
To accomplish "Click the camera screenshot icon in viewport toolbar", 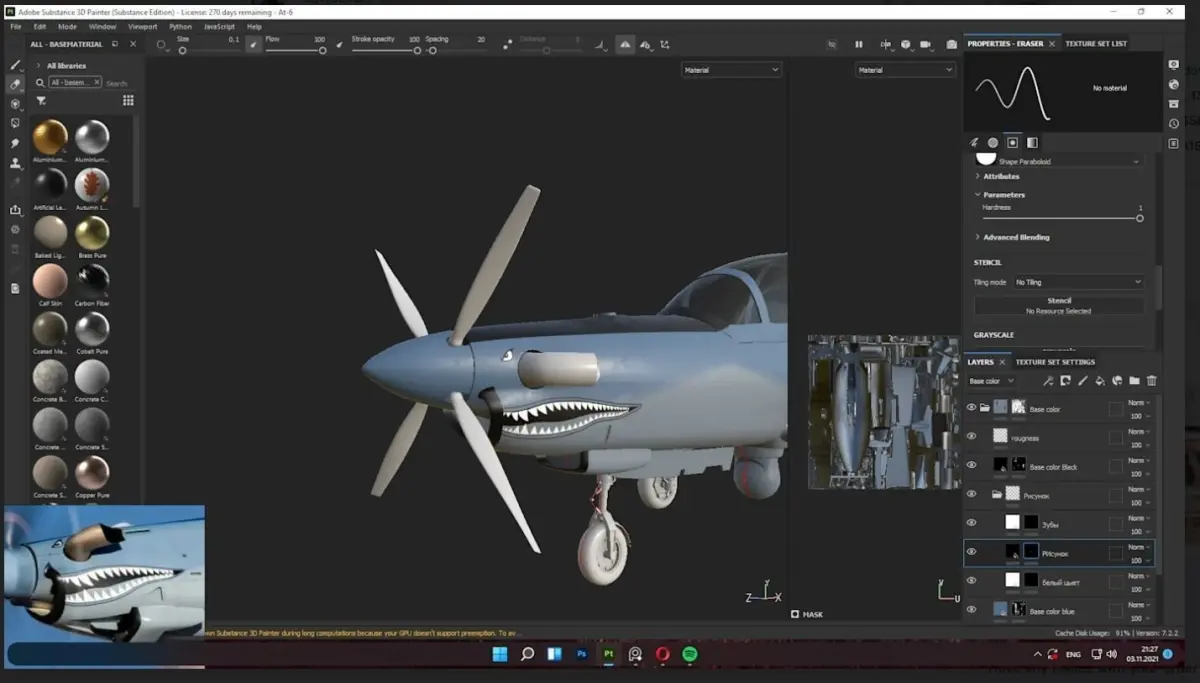I will tap(950, 45).
